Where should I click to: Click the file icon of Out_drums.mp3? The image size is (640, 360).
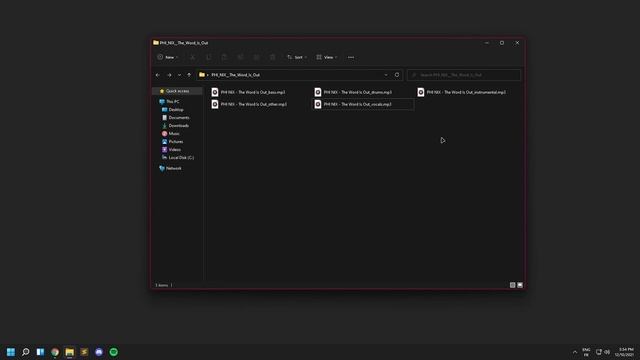(x=318, y=92)
